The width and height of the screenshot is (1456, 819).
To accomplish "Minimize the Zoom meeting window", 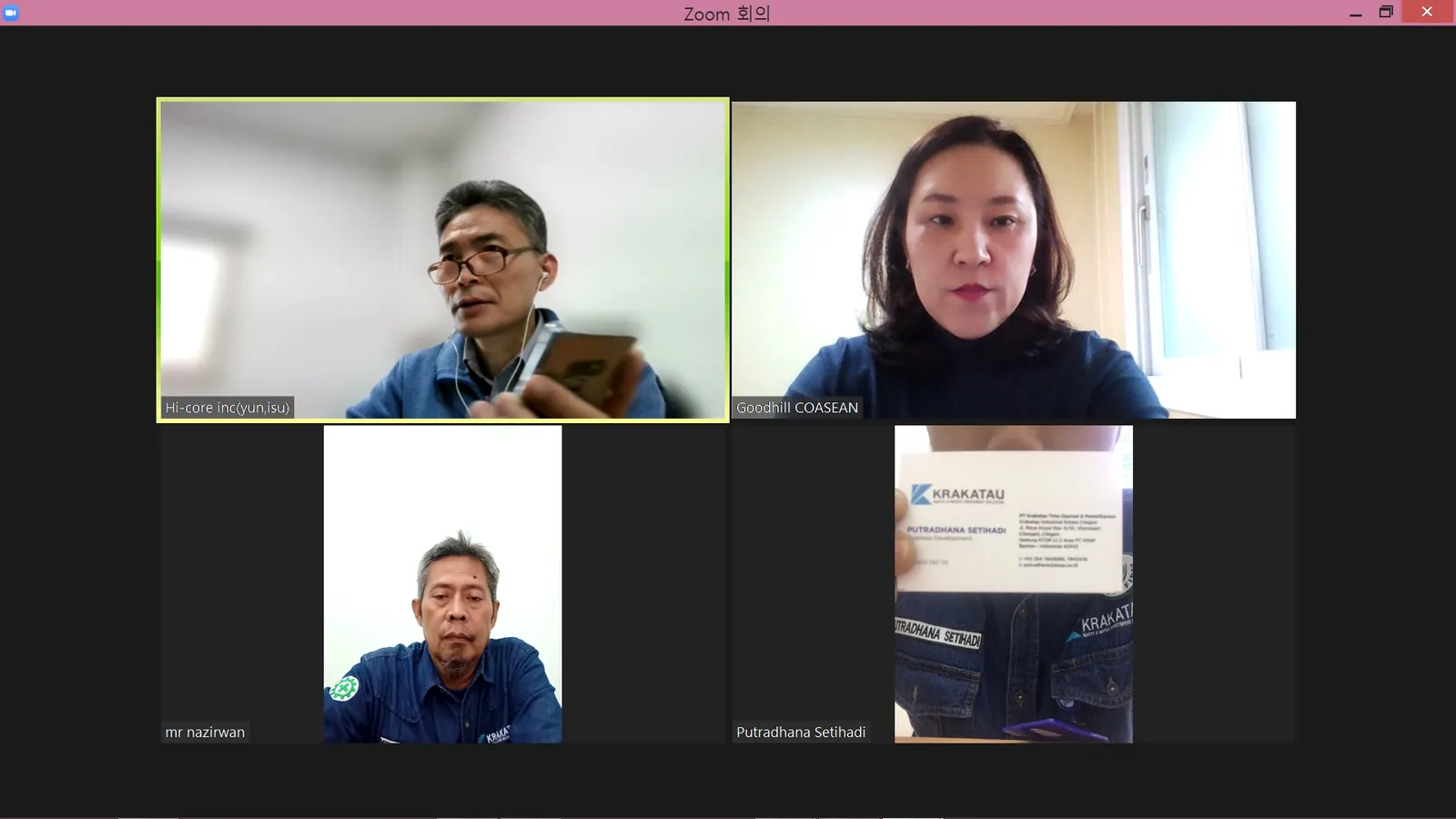I will [1355, 13].
